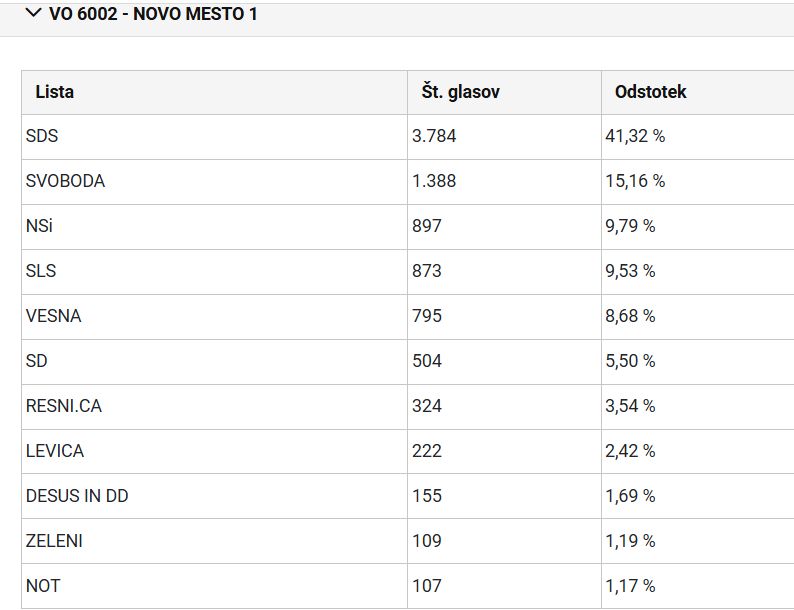This screenshot has height=610, width=794.
Task: Select the NOT list row
Action: (x=408, y=586)
